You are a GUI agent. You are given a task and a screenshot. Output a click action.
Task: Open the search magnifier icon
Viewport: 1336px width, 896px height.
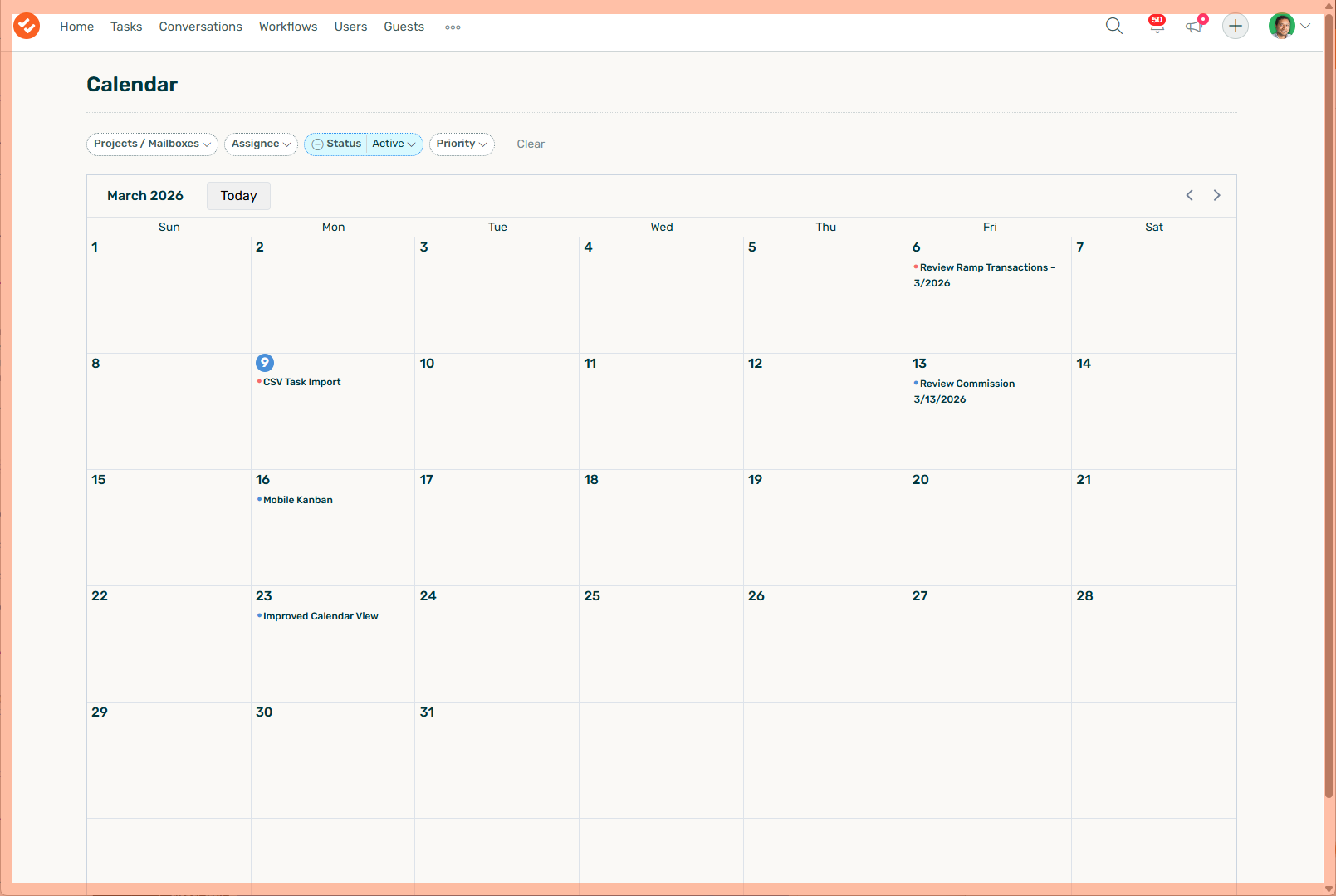[x=1113, y=27]
